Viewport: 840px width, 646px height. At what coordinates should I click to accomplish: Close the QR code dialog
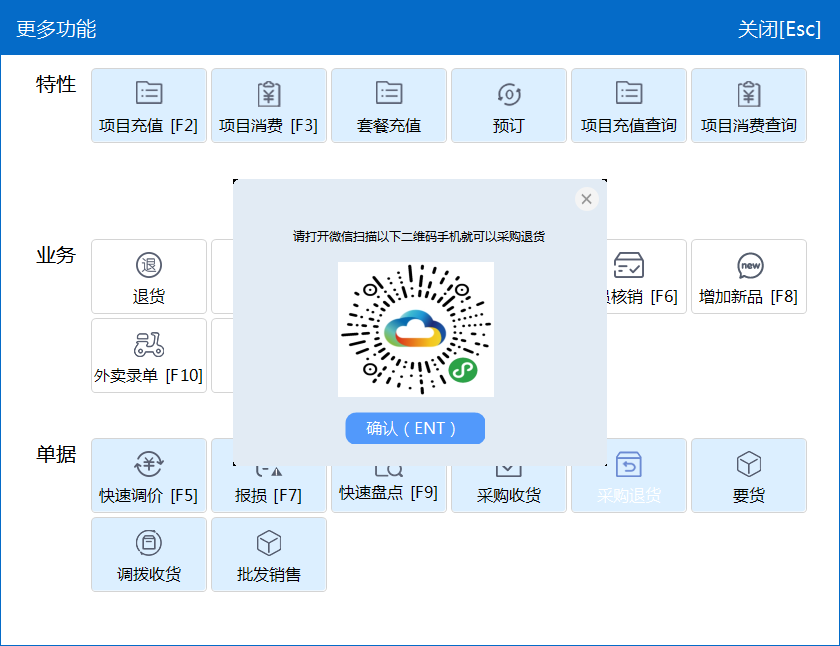587,199
